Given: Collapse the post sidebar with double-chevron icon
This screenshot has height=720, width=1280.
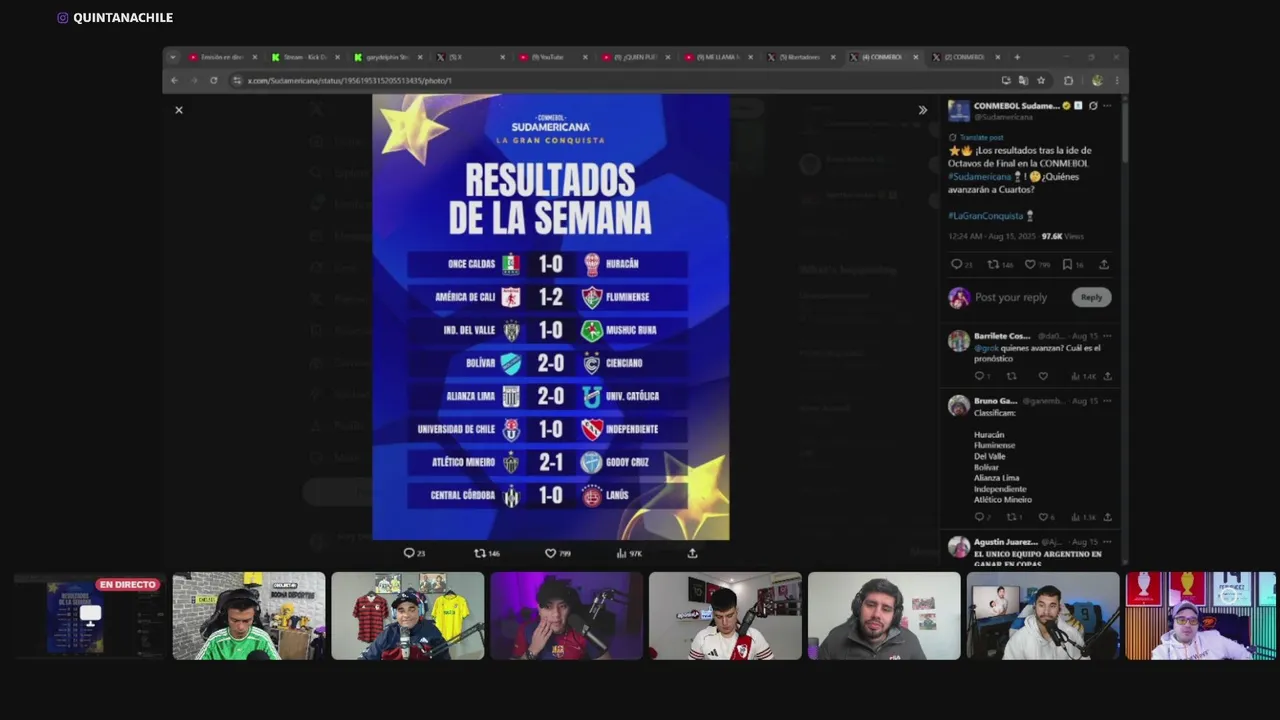Looking at the screenshot, I should (922, 110).
